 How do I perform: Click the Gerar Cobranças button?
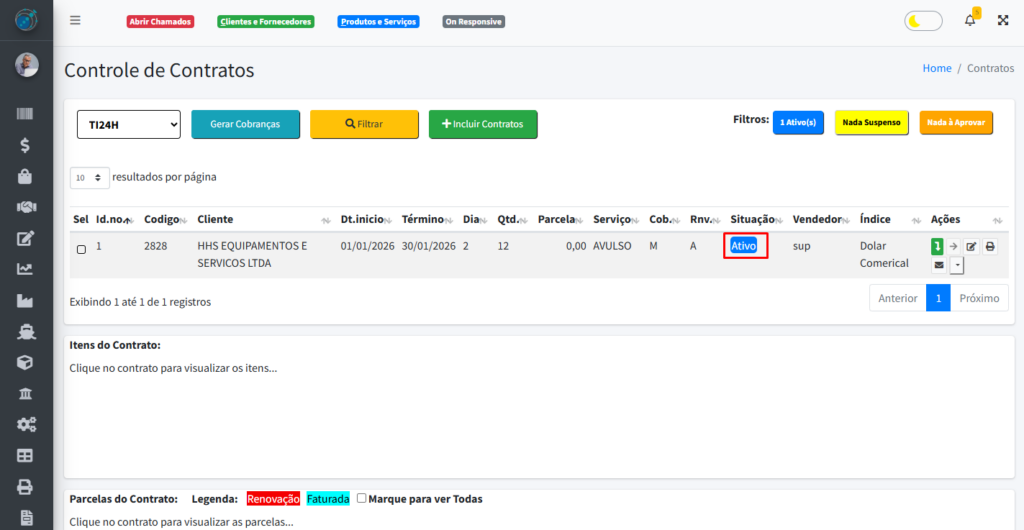pos(245,124)
